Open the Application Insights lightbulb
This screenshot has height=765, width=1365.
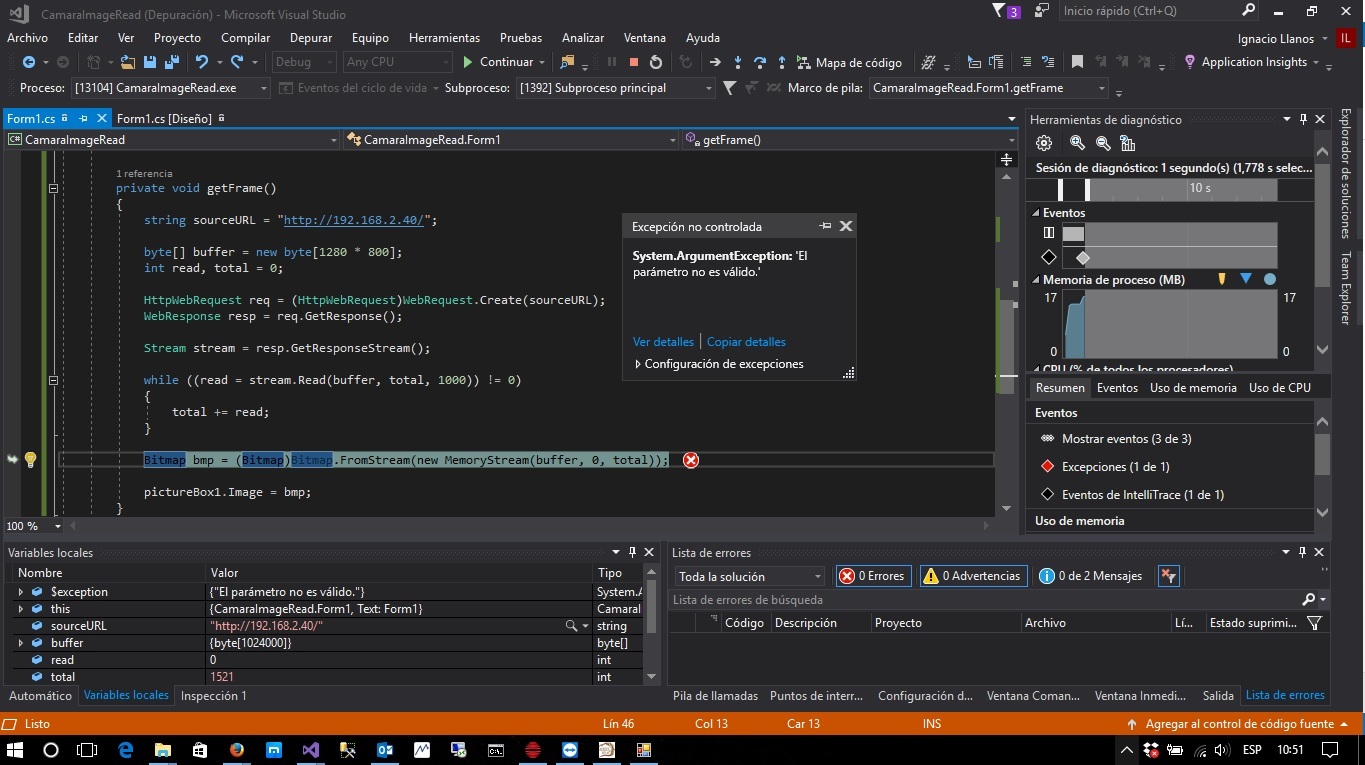[x=1190, y=62]
